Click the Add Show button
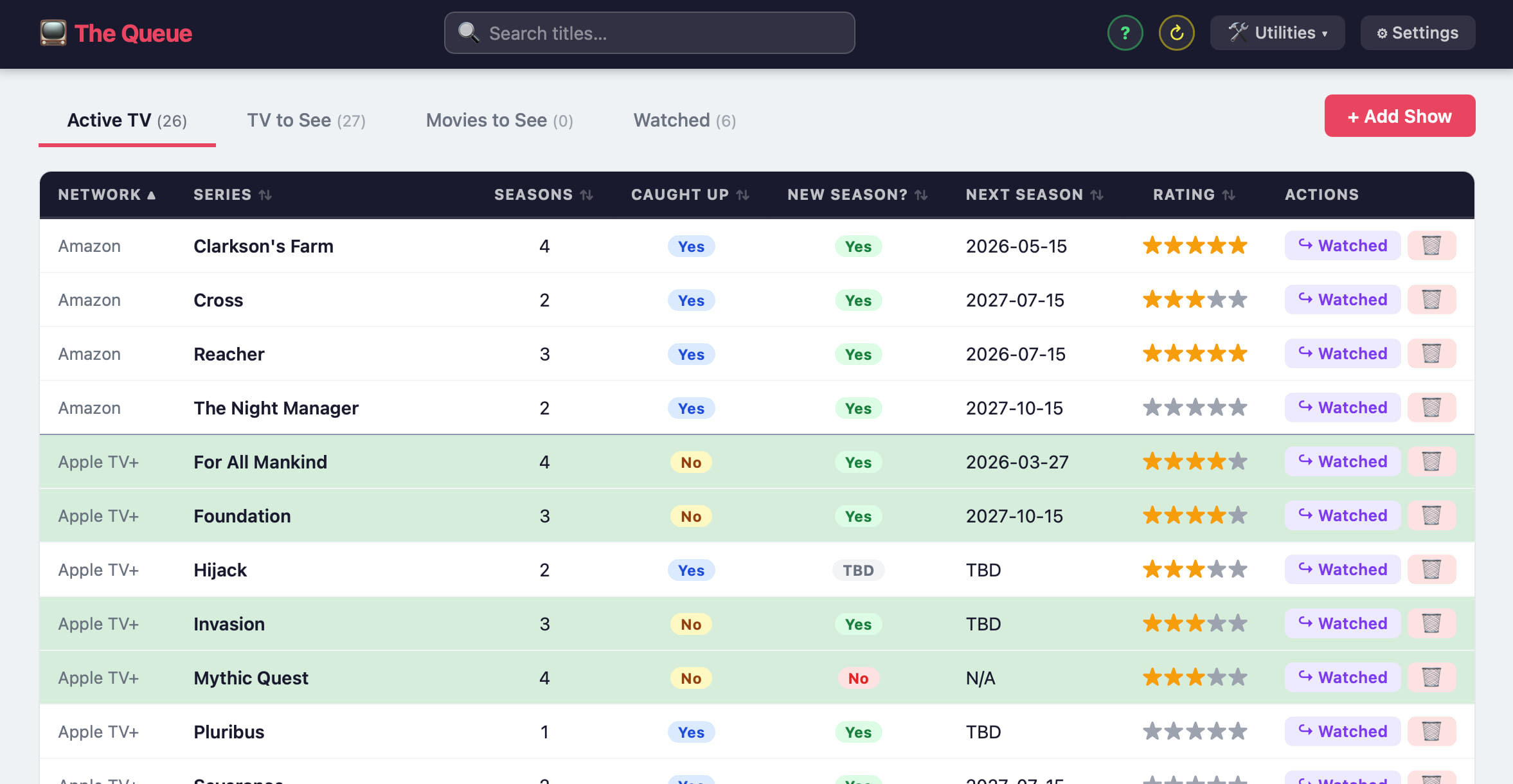 [1399, 116]
